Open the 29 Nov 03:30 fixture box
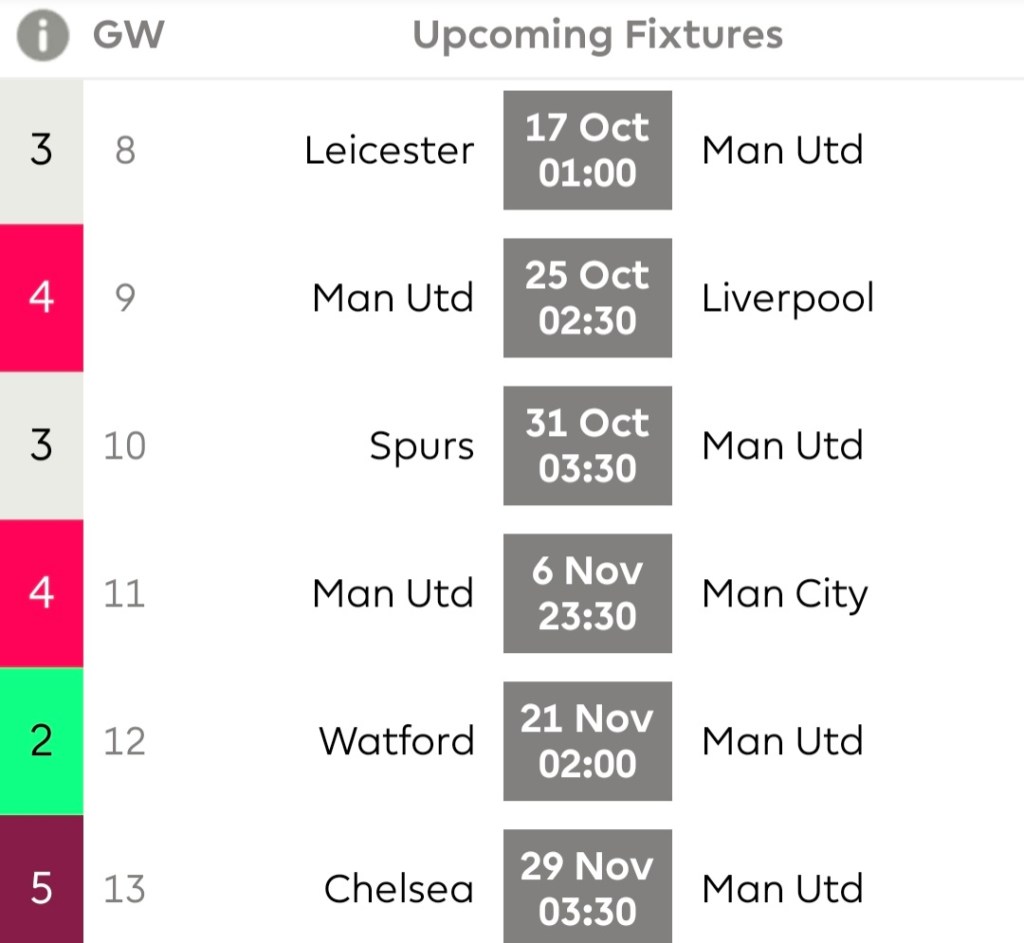Screen dimensions: 1024x943 [x=587, y=888]
